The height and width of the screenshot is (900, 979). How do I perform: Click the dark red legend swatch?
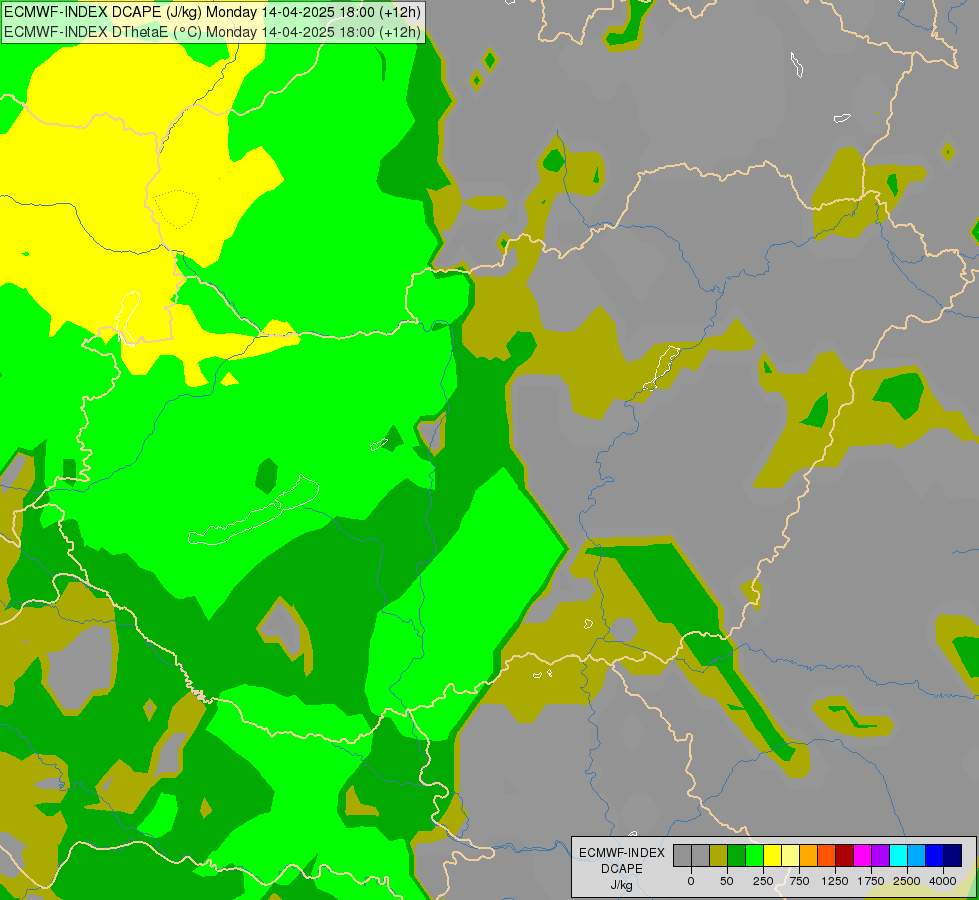point(844,855)
